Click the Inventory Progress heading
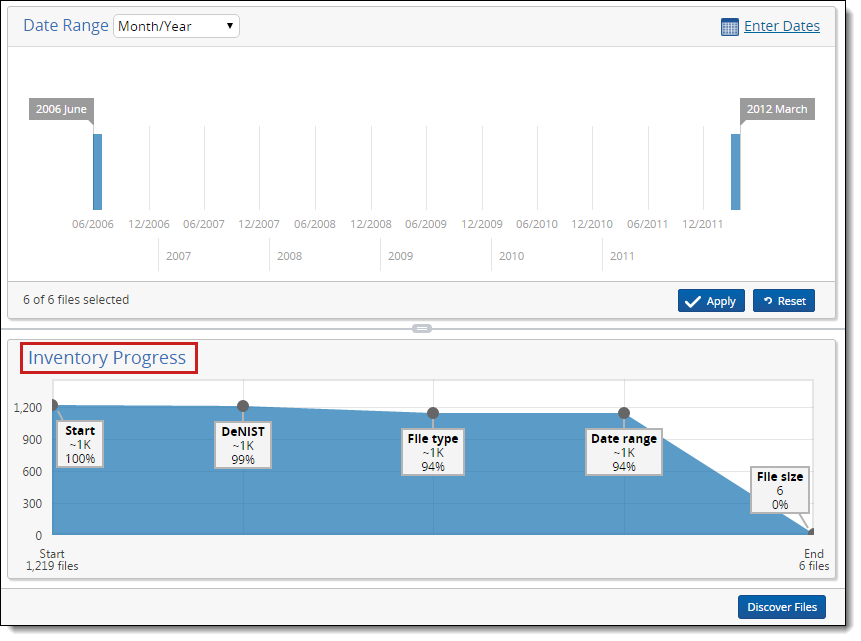Screen dimensions: 861x641 (x=107, y=358)
